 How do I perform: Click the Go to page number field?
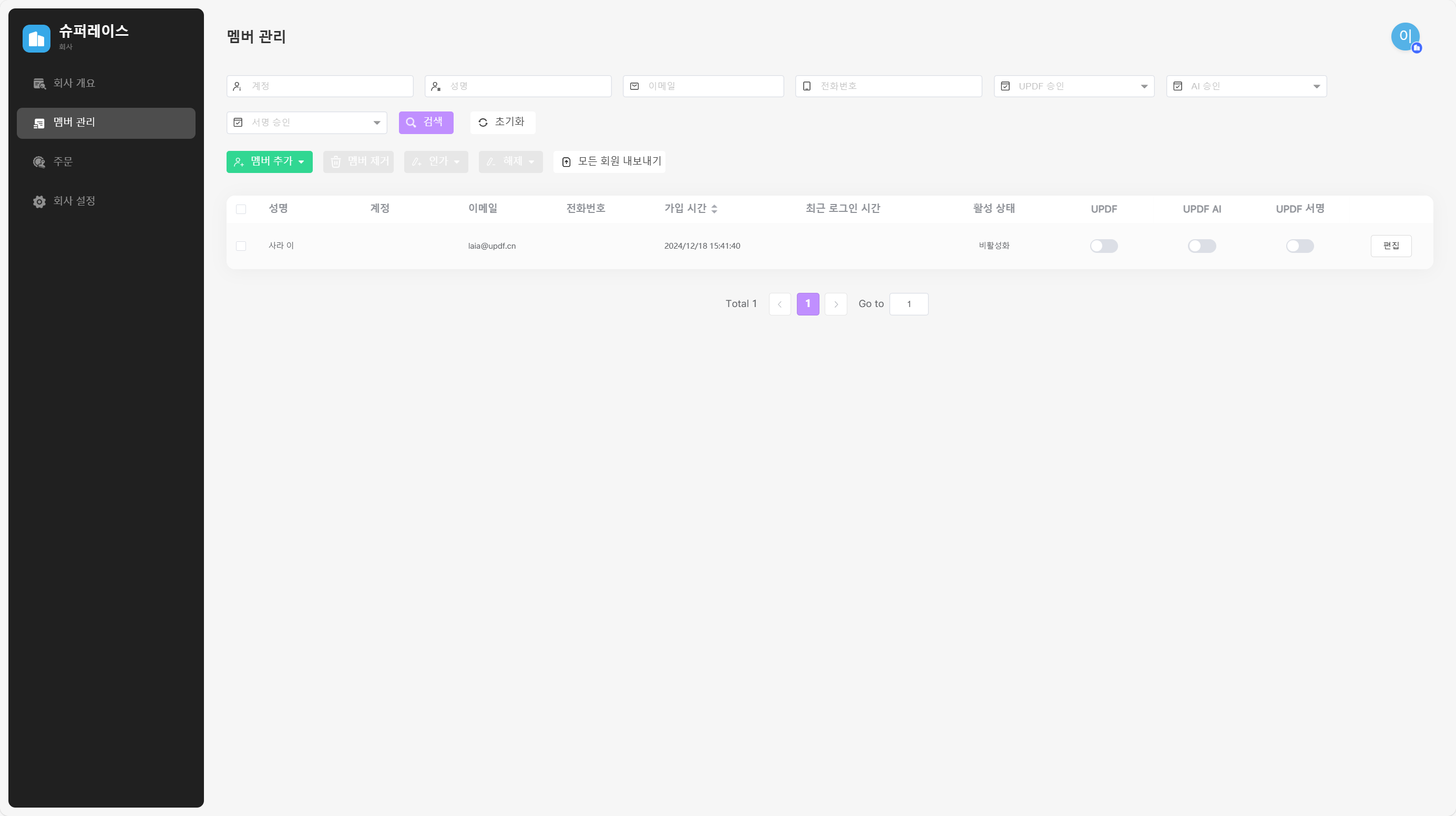pos(909,304)
